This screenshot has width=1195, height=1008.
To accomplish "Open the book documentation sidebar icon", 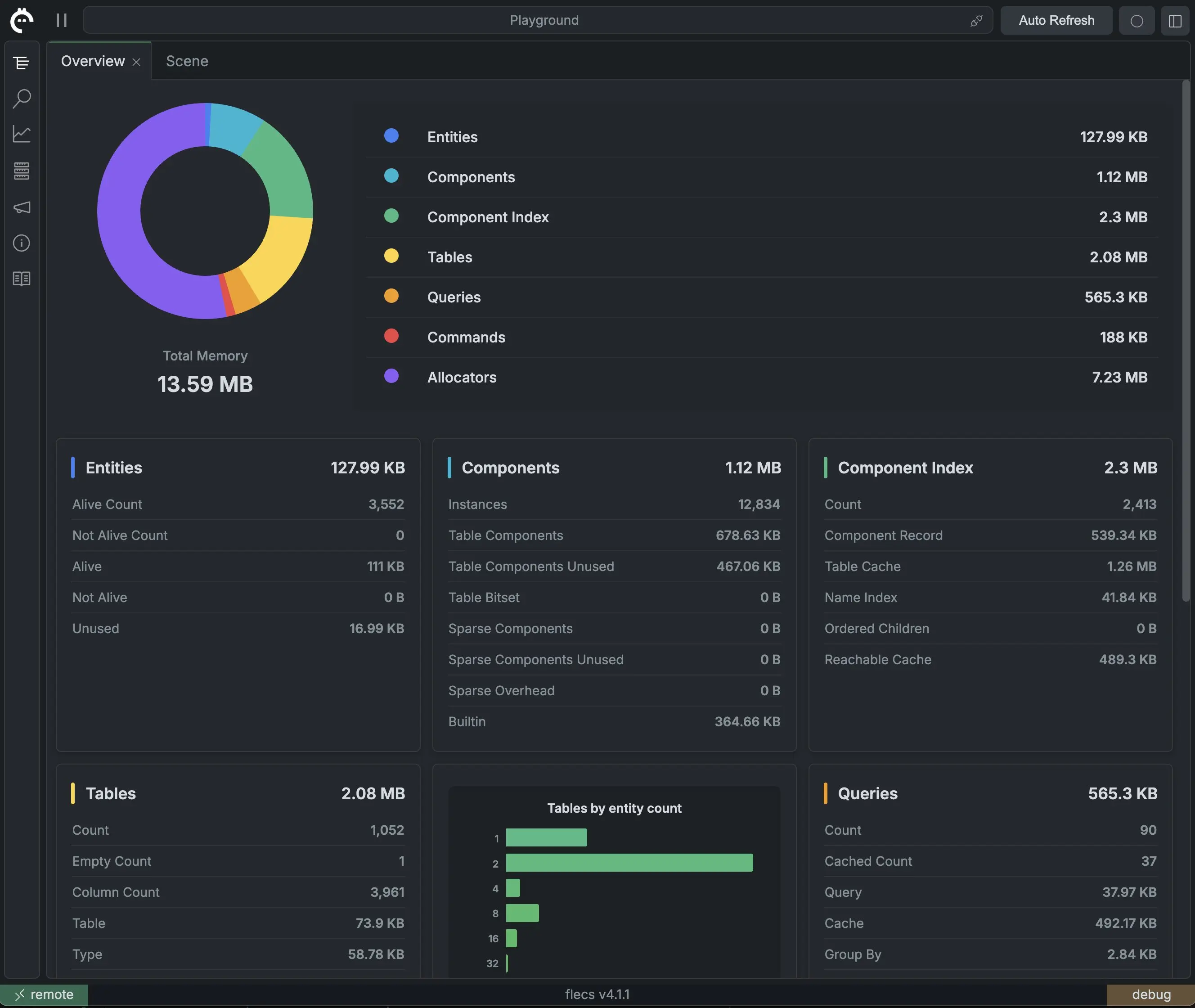I will pyautogui.click(x=22, y=279).
